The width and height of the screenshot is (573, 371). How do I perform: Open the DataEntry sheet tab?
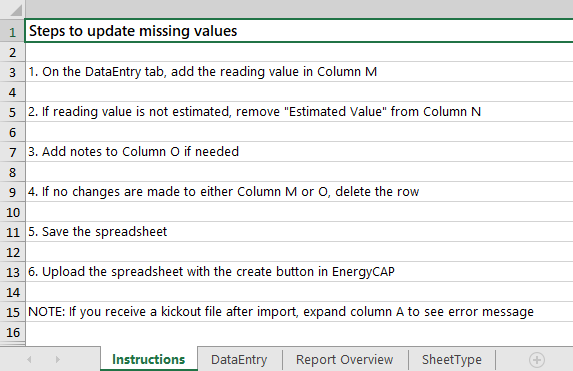239,360
